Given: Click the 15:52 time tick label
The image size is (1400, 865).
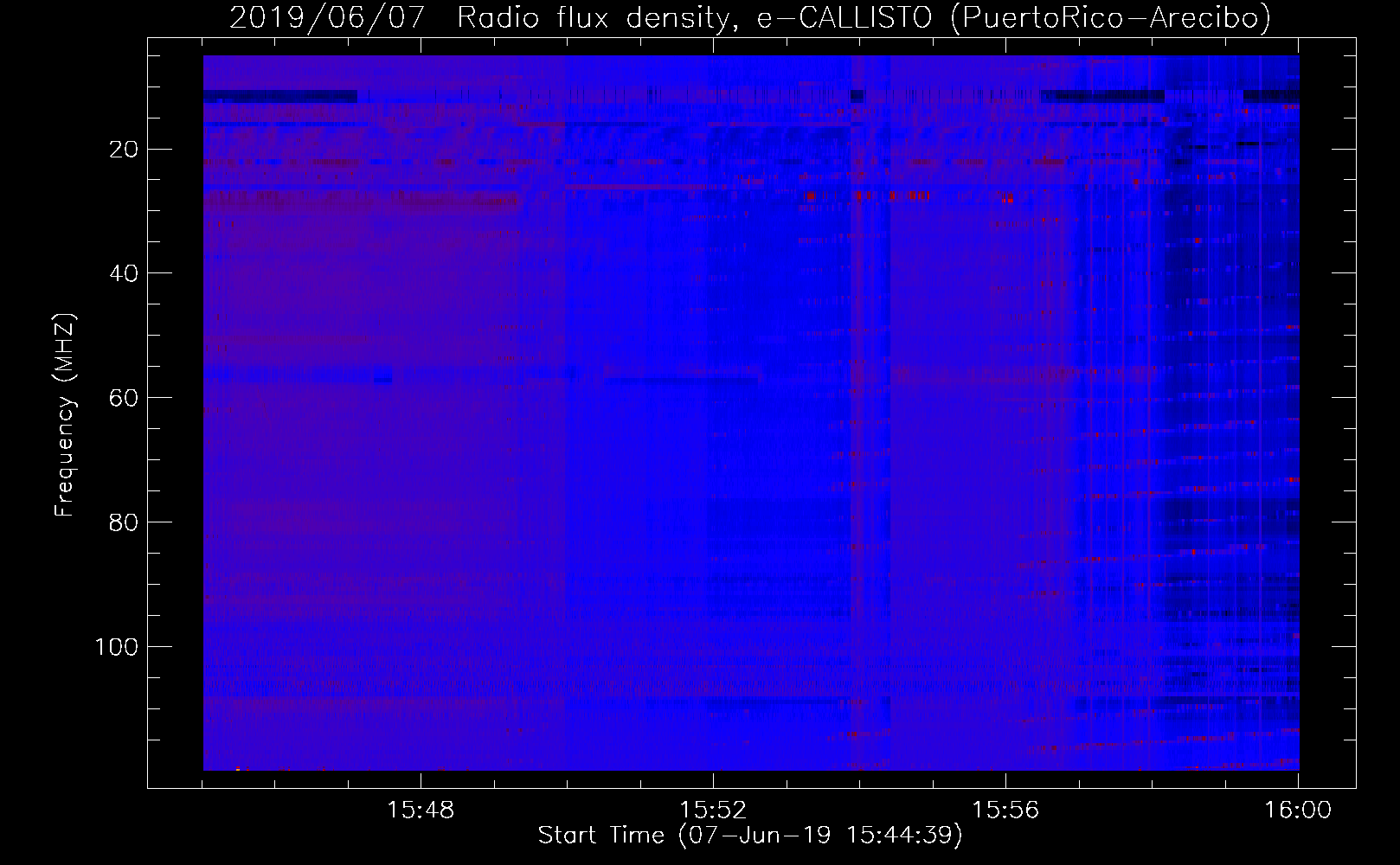Looking at the screenshot, I should point(713,811).
